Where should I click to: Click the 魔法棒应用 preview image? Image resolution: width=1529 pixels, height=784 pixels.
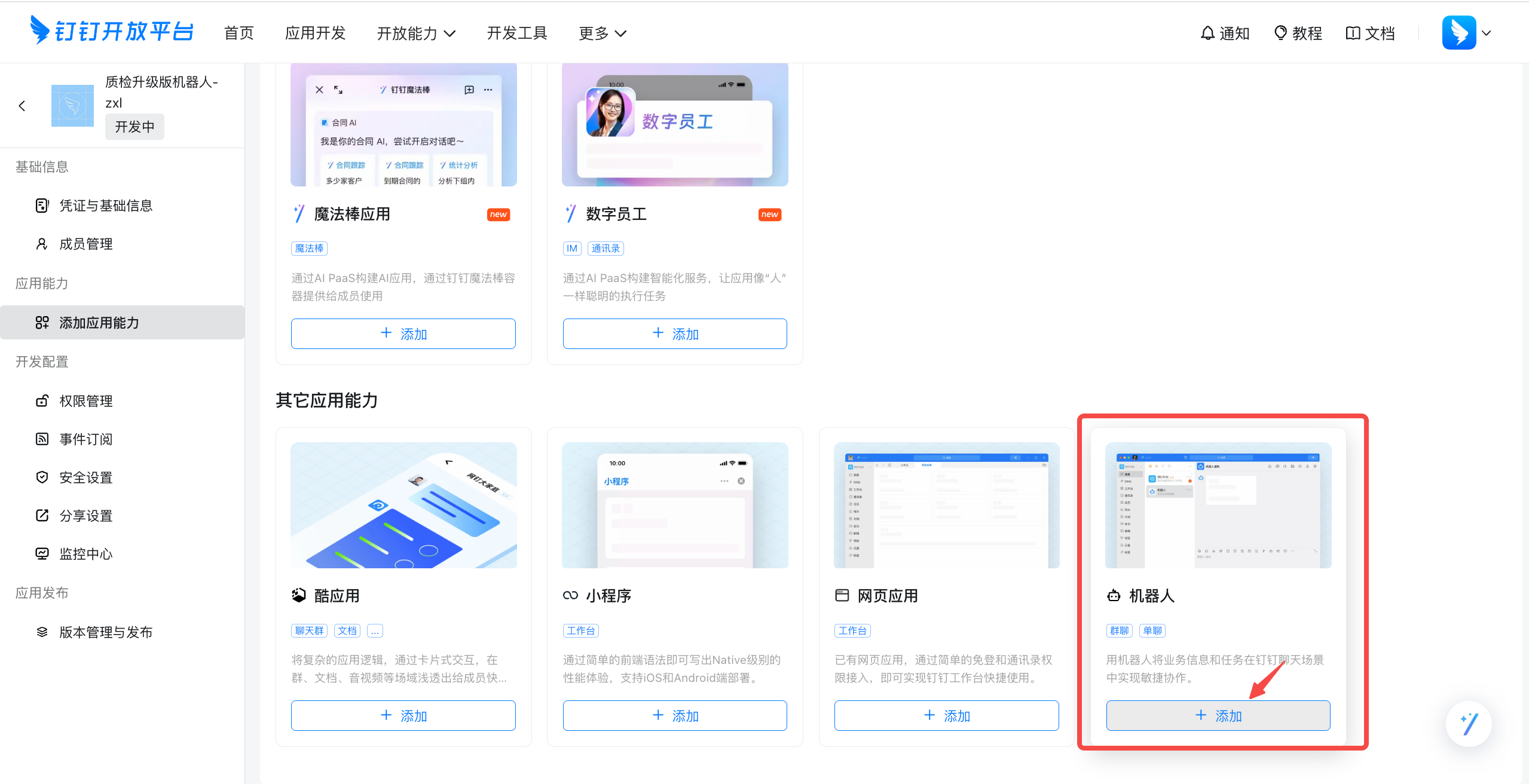point(403,125)
